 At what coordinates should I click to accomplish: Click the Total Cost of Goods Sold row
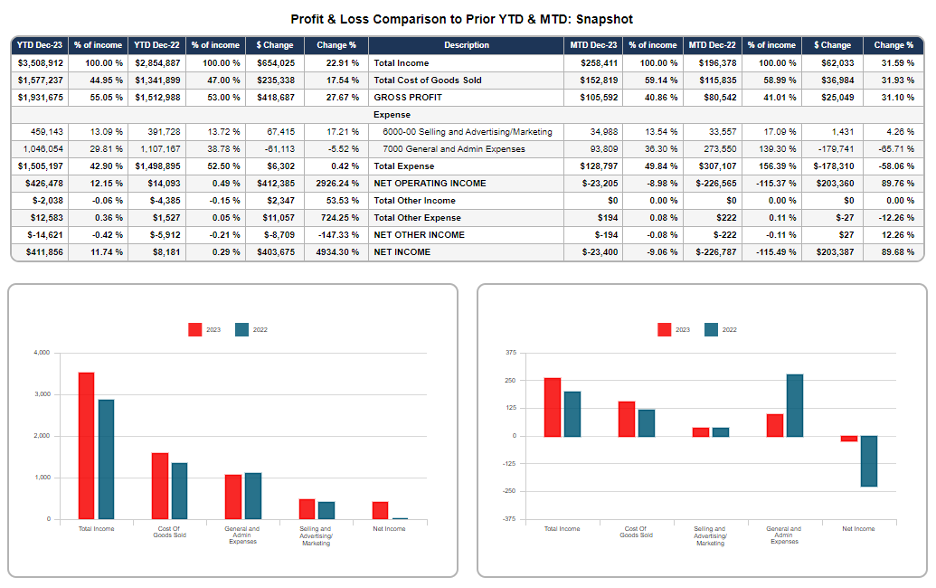pos(467,80)
